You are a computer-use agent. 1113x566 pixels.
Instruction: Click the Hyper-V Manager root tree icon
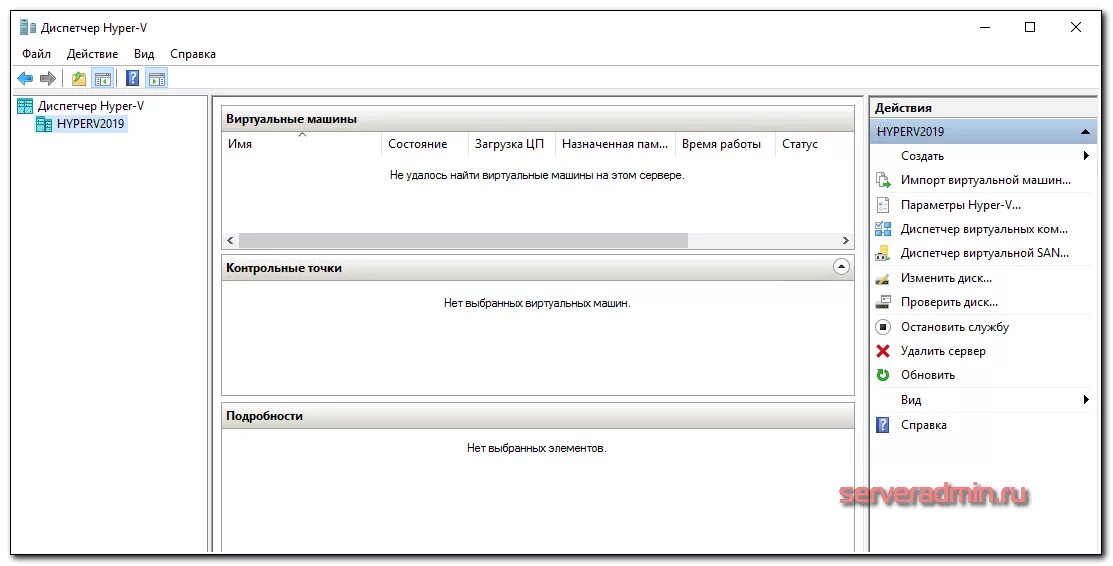pyautogui.click(x=25, y=106)
